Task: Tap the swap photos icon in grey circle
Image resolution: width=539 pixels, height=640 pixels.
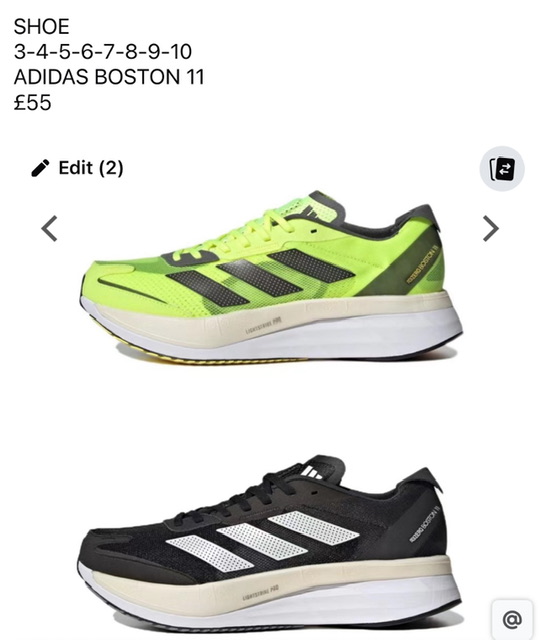Action: pos(501,168)
